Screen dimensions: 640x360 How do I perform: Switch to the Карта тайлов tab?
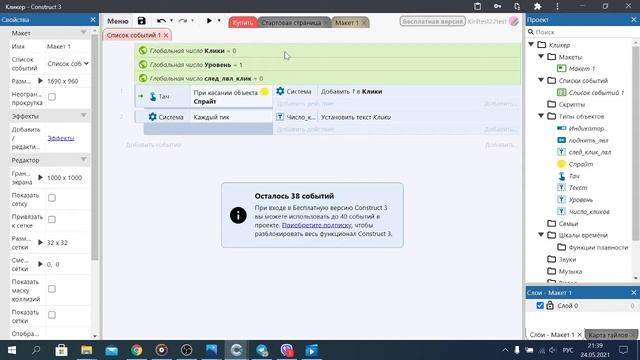[x=608, y=335]
